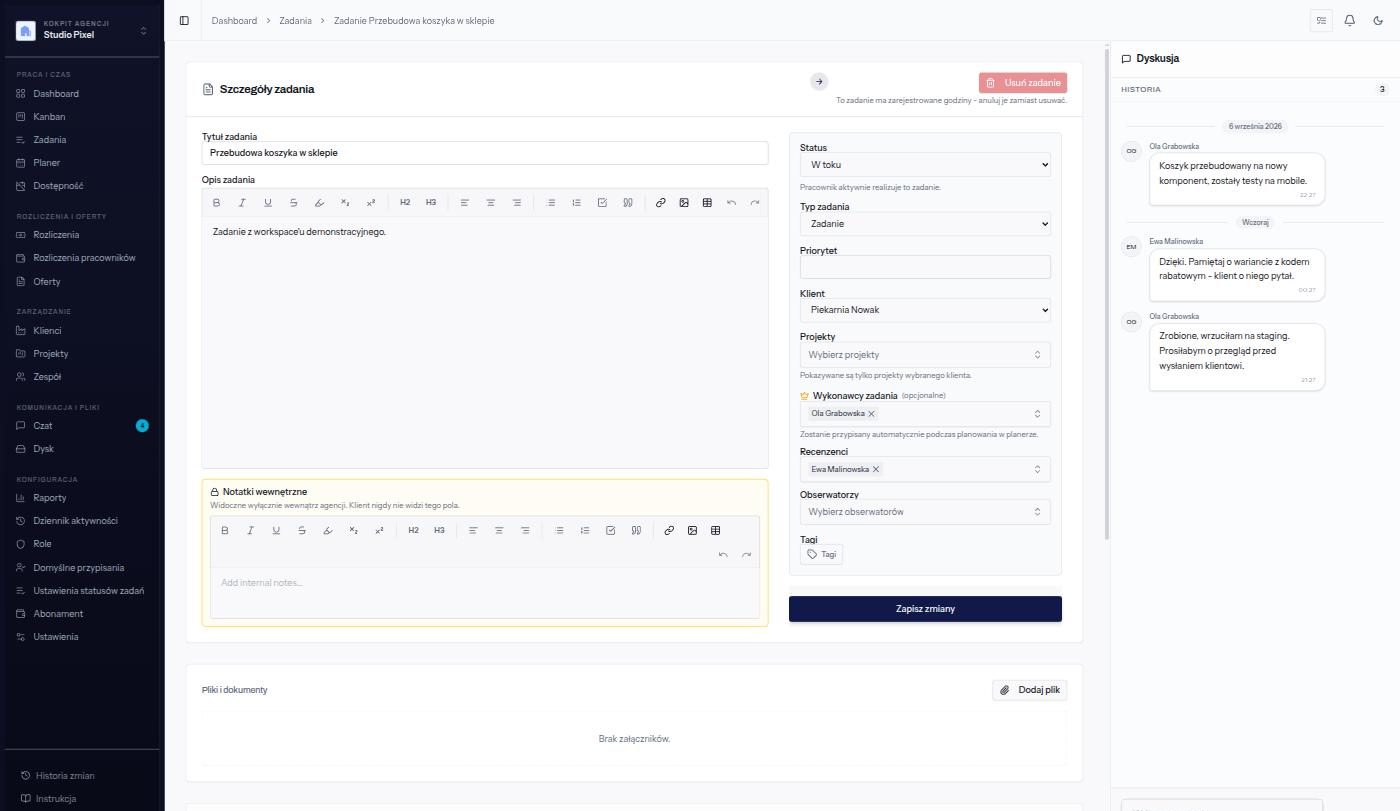Insert table in Notatki wewnętrzne toolbar
The width and height of the screenshot is (1400, 811).
(x=715, y=530)
